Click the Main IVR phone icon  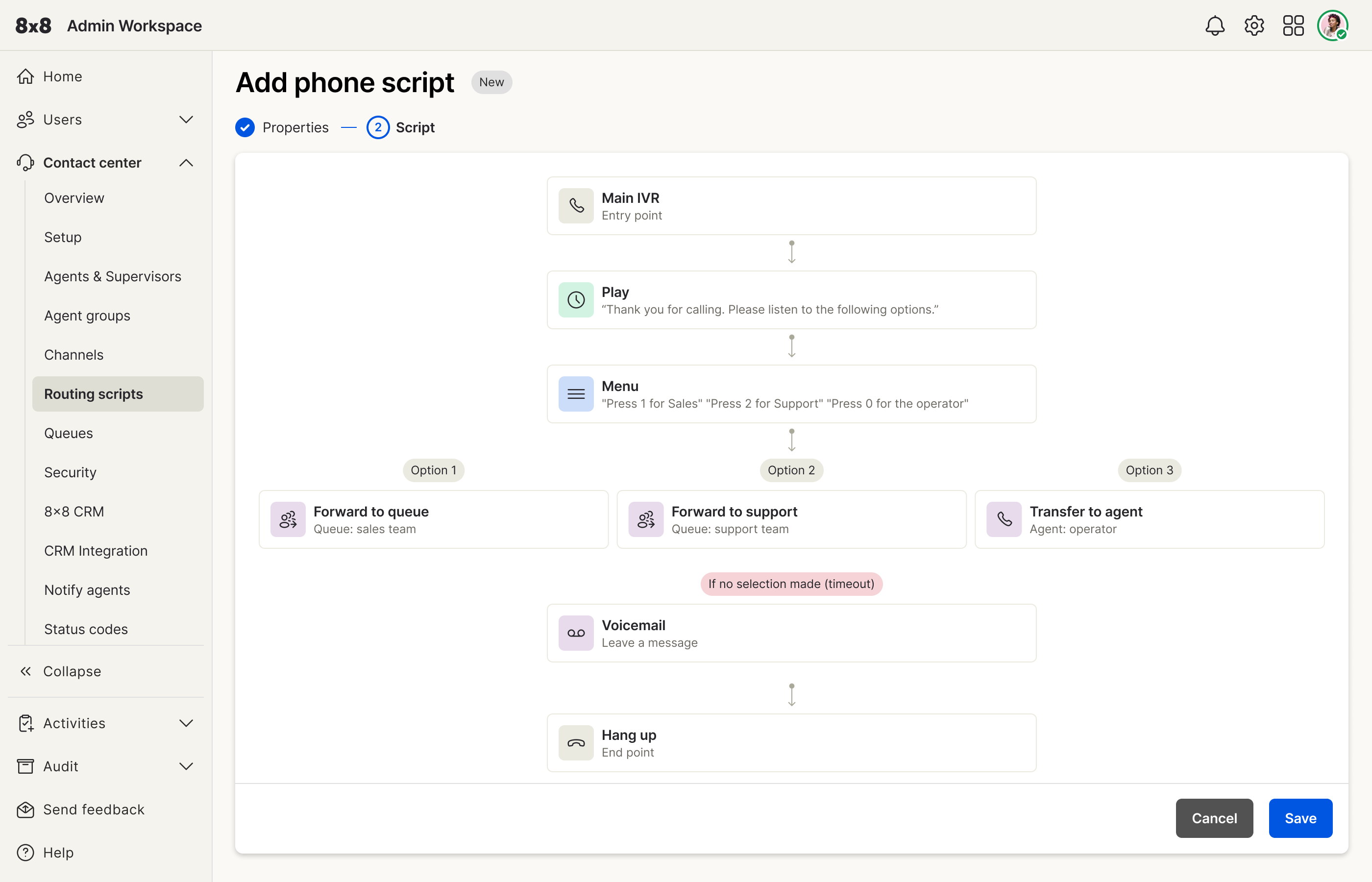pos(576,206)
